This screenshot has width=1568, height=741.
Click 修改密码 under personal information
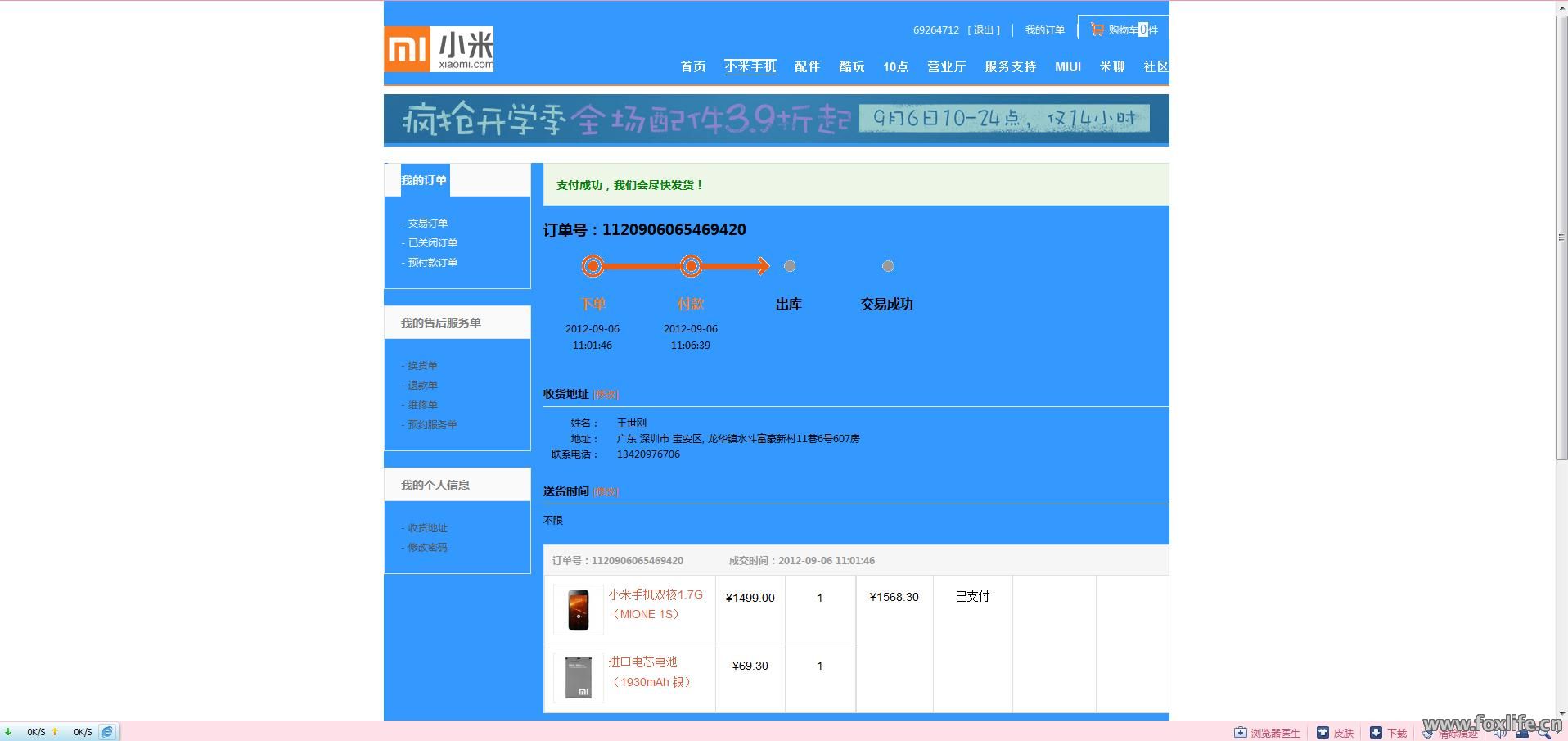click(427, 548)
